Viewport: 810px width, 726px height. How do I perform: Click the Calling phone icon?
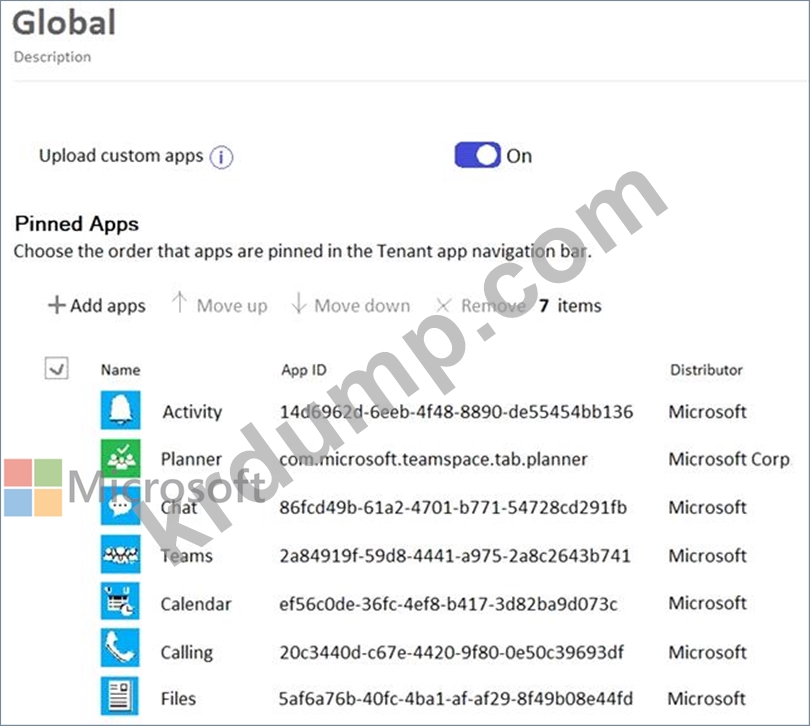(x=121, y=651)
